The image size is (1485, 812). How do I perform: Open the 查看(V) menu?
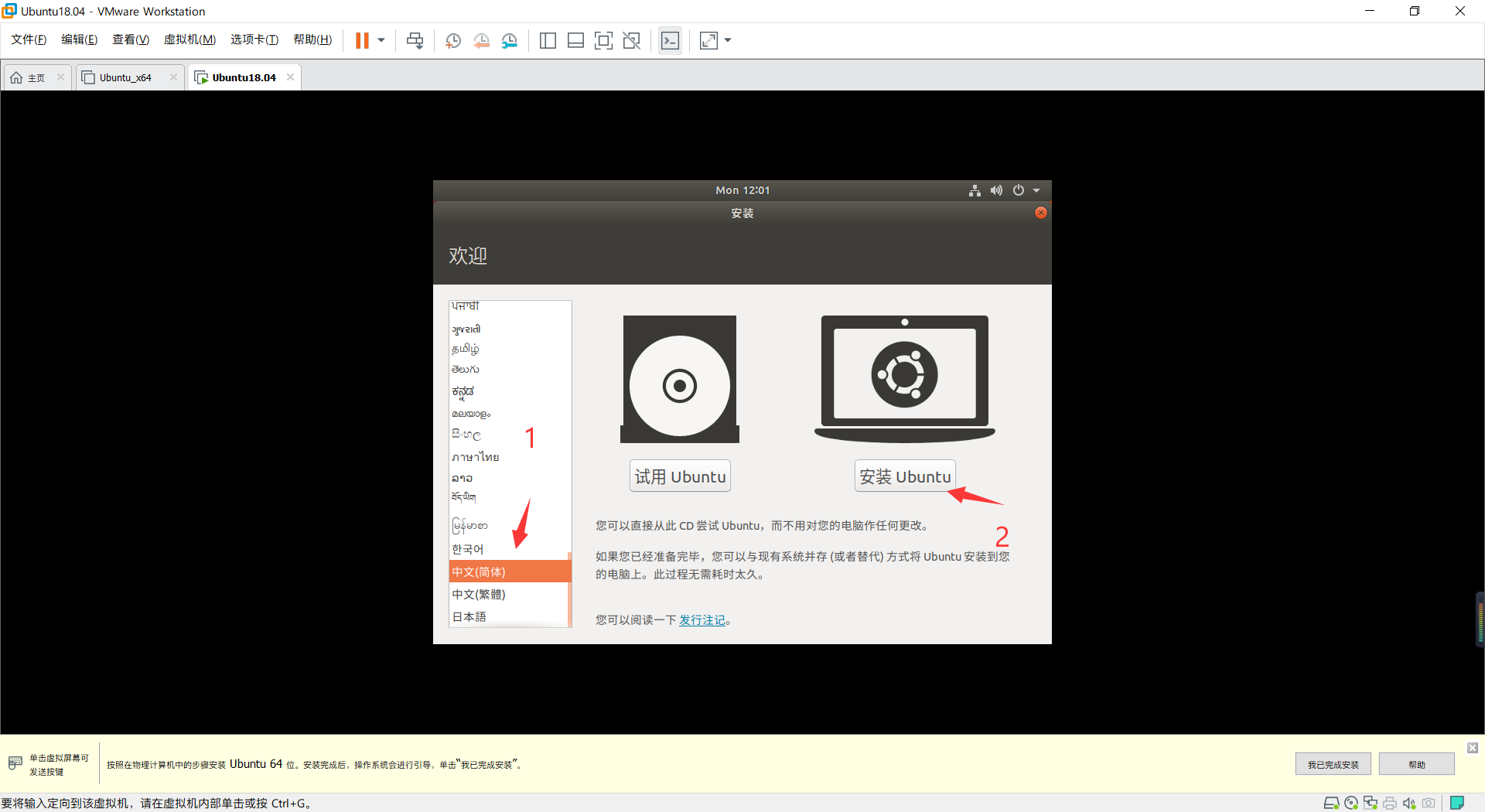tap(130, 39)
